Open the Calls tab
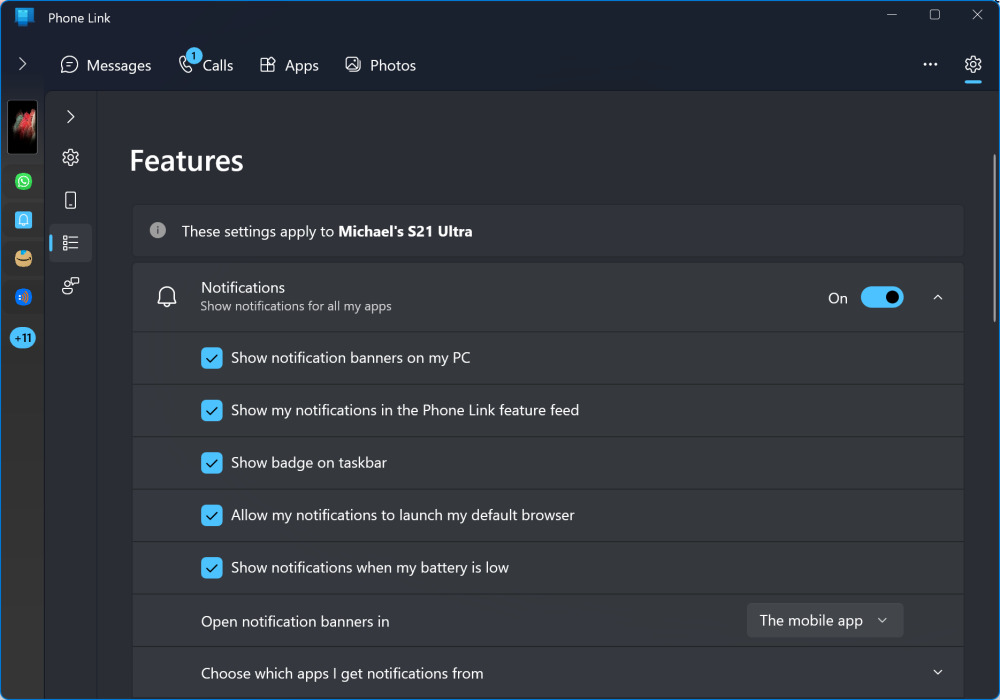 pyautogui.click(x=206, y=65)
